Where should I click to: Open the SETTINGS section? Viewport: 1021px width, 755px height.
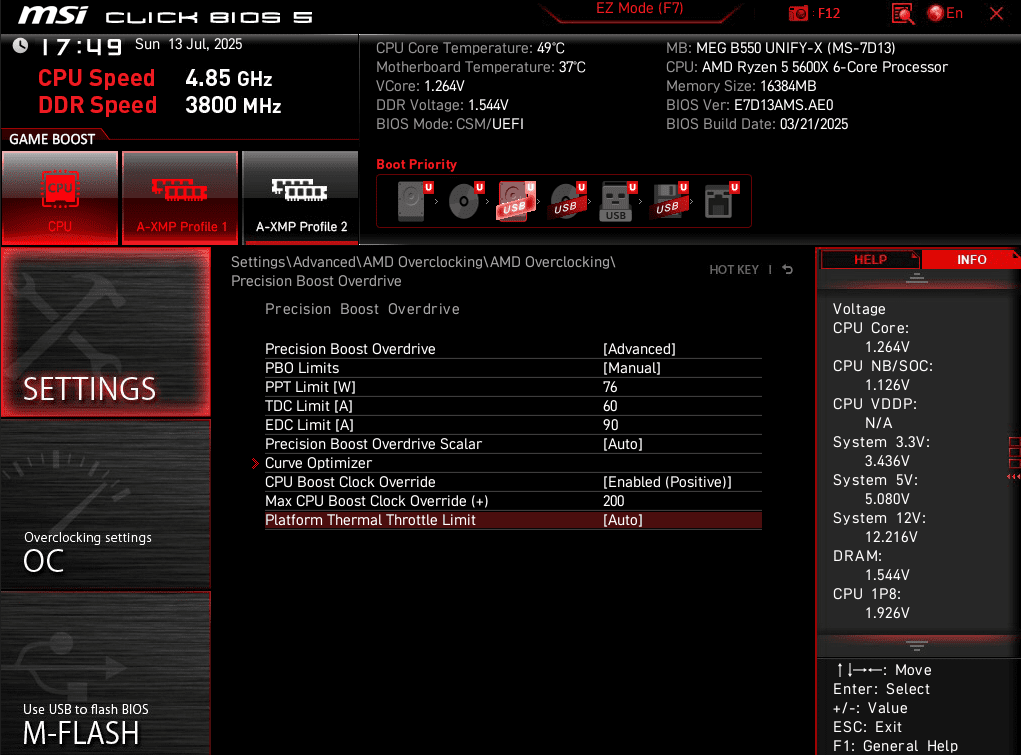(x=106, y=332)
